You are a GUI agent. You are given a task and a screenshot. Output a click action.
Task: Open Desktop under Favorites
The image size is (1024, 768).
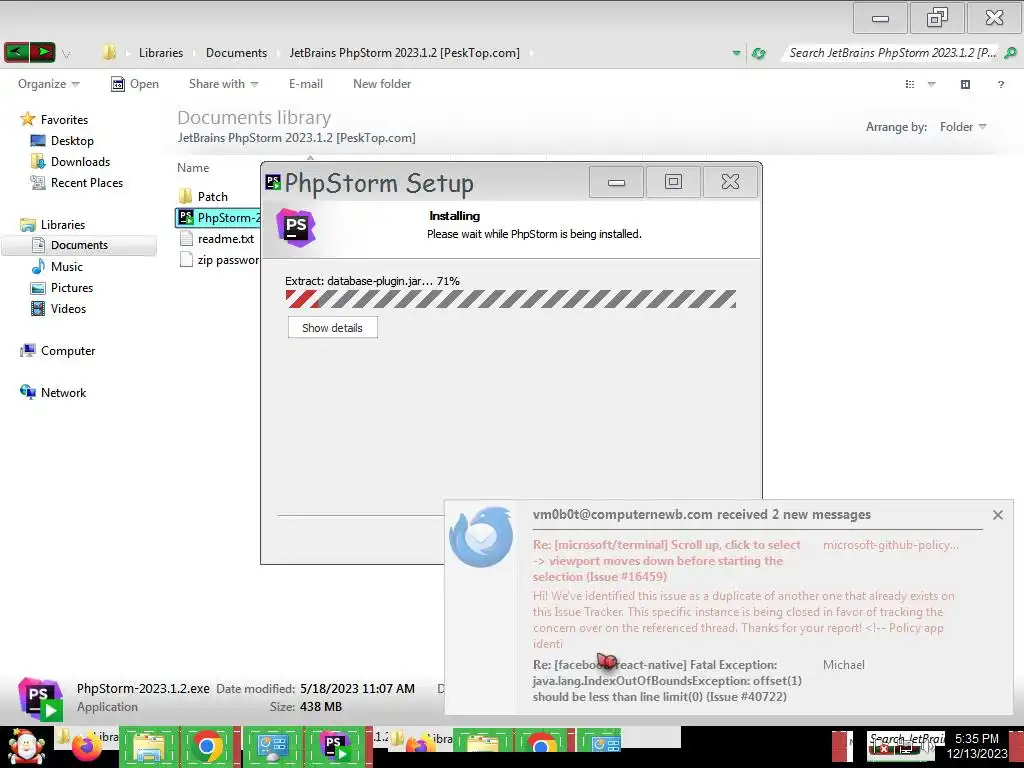63,140
